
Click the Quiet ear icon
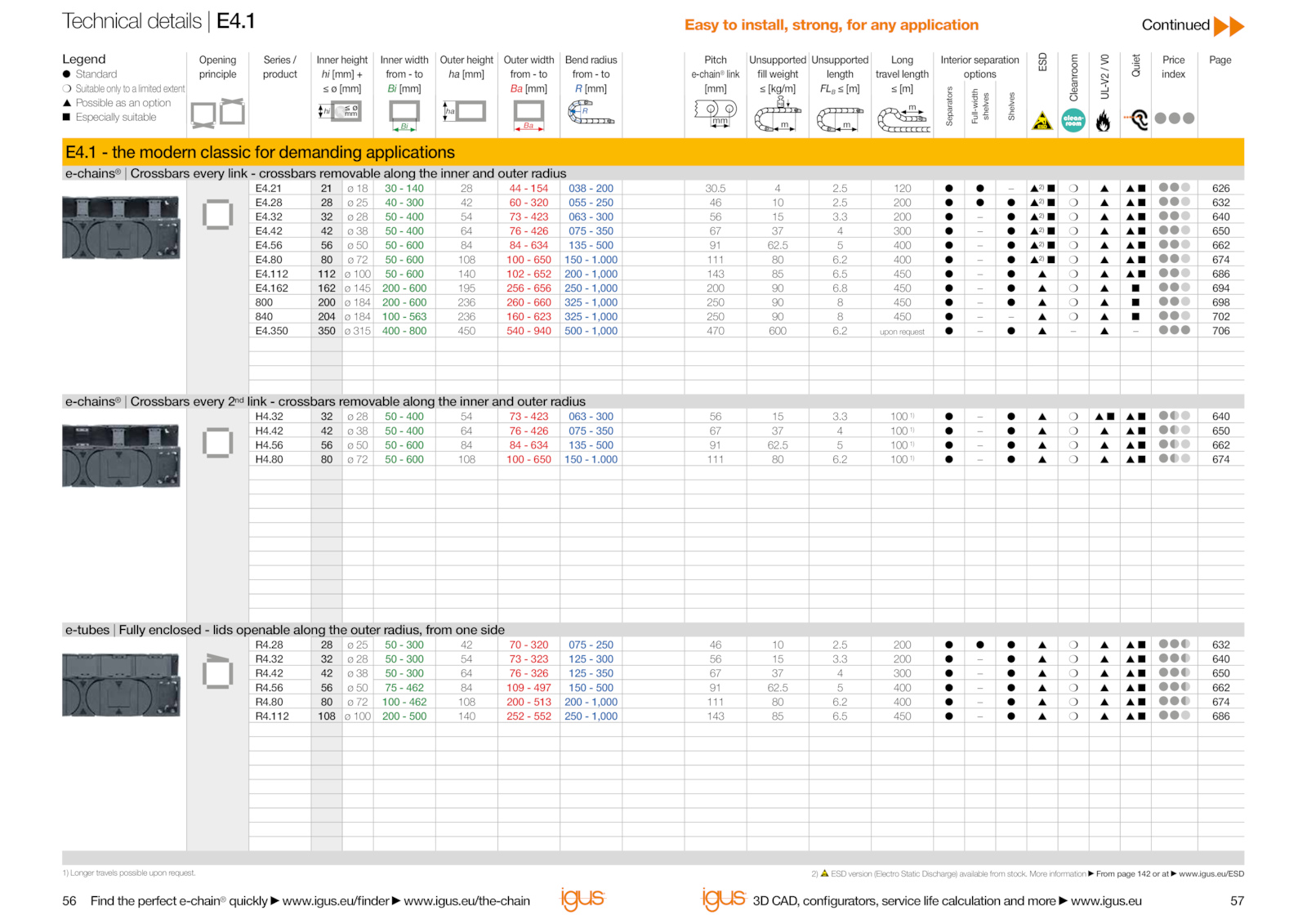tap(1137, 120)
